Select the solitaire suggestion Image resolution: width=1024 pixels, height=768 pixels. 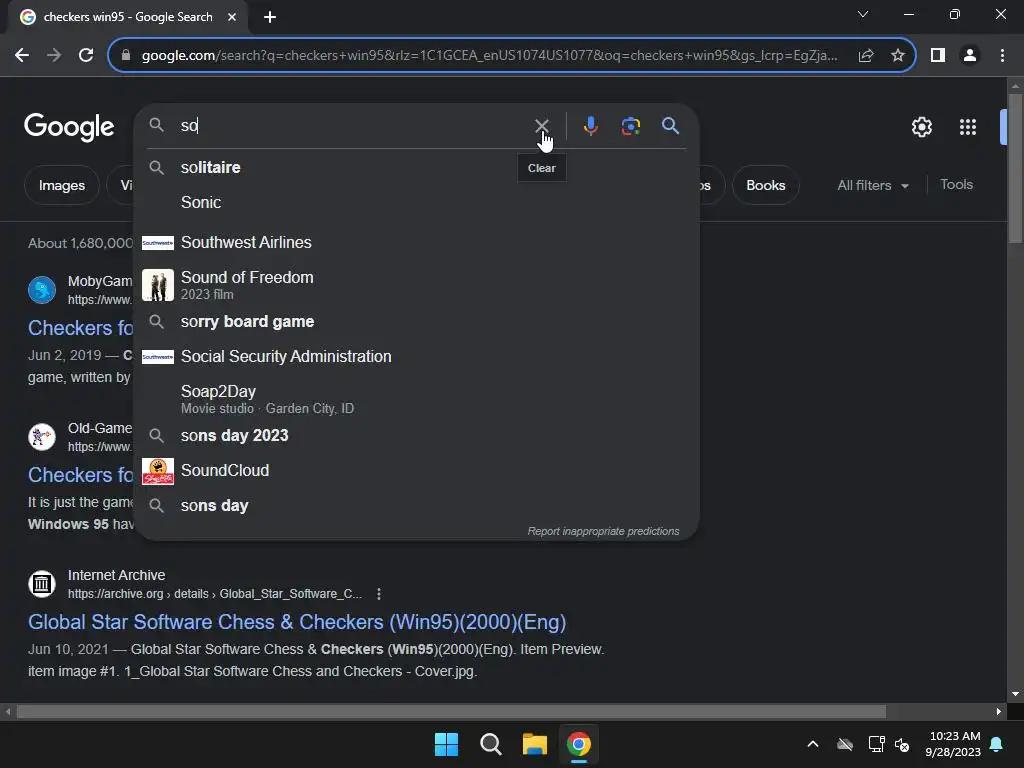[x=416, y=167]
